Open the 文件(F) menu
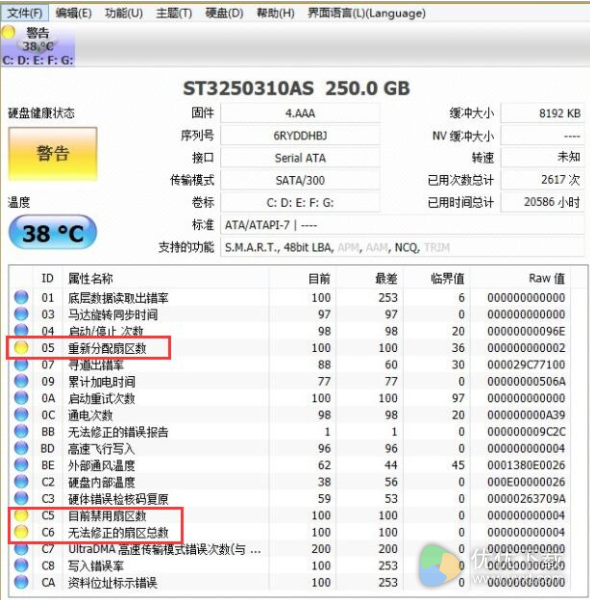The height and width of the screenshot is (600, 590). [25, 13]
